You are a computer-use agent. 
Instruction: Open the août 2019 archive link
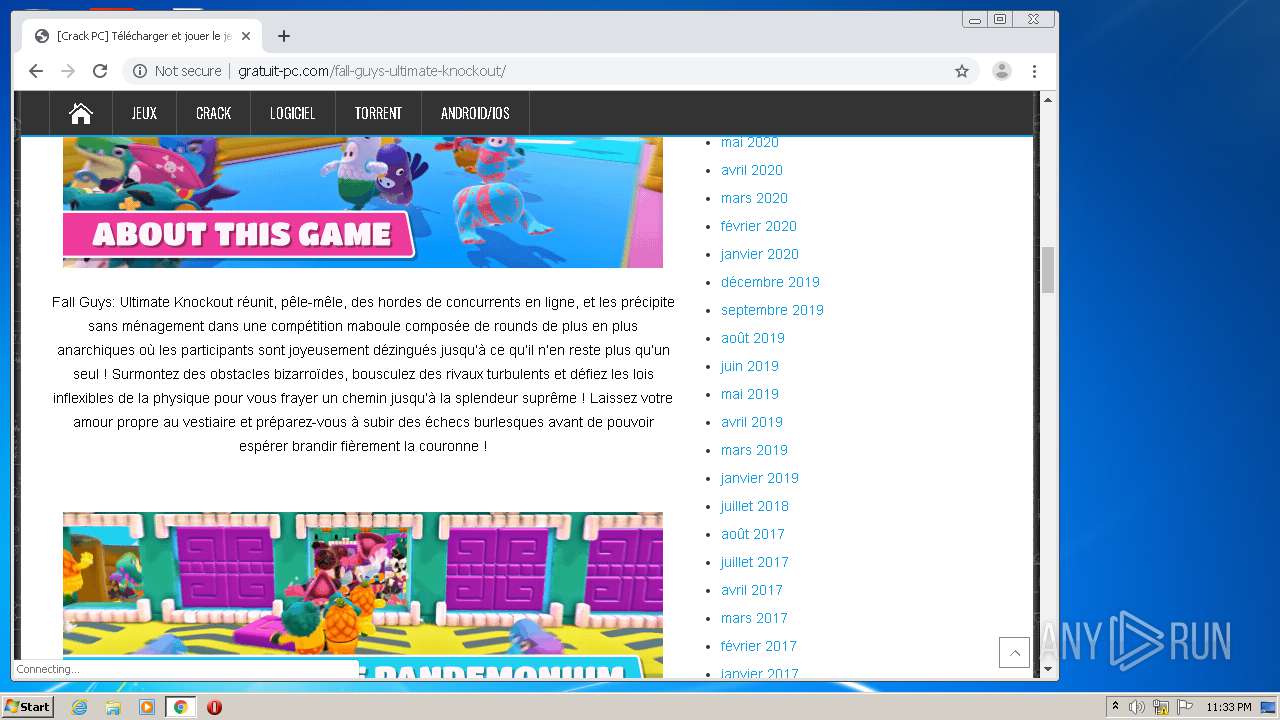pyautogui.click(x=753, y=338)
